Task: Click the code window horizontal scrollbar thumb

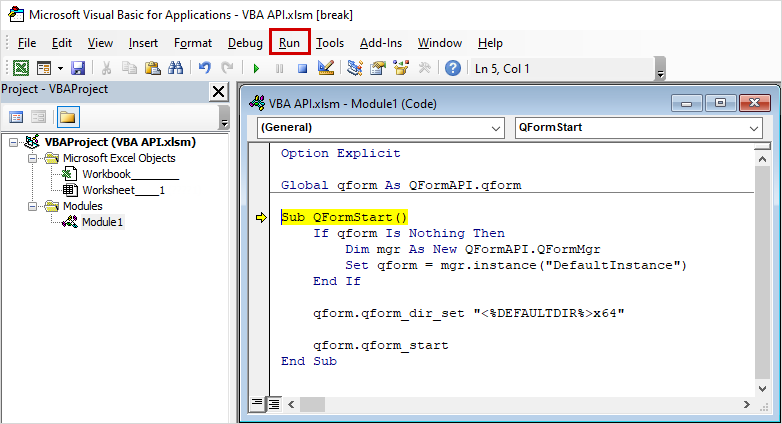Action: (x=313, y=403)
